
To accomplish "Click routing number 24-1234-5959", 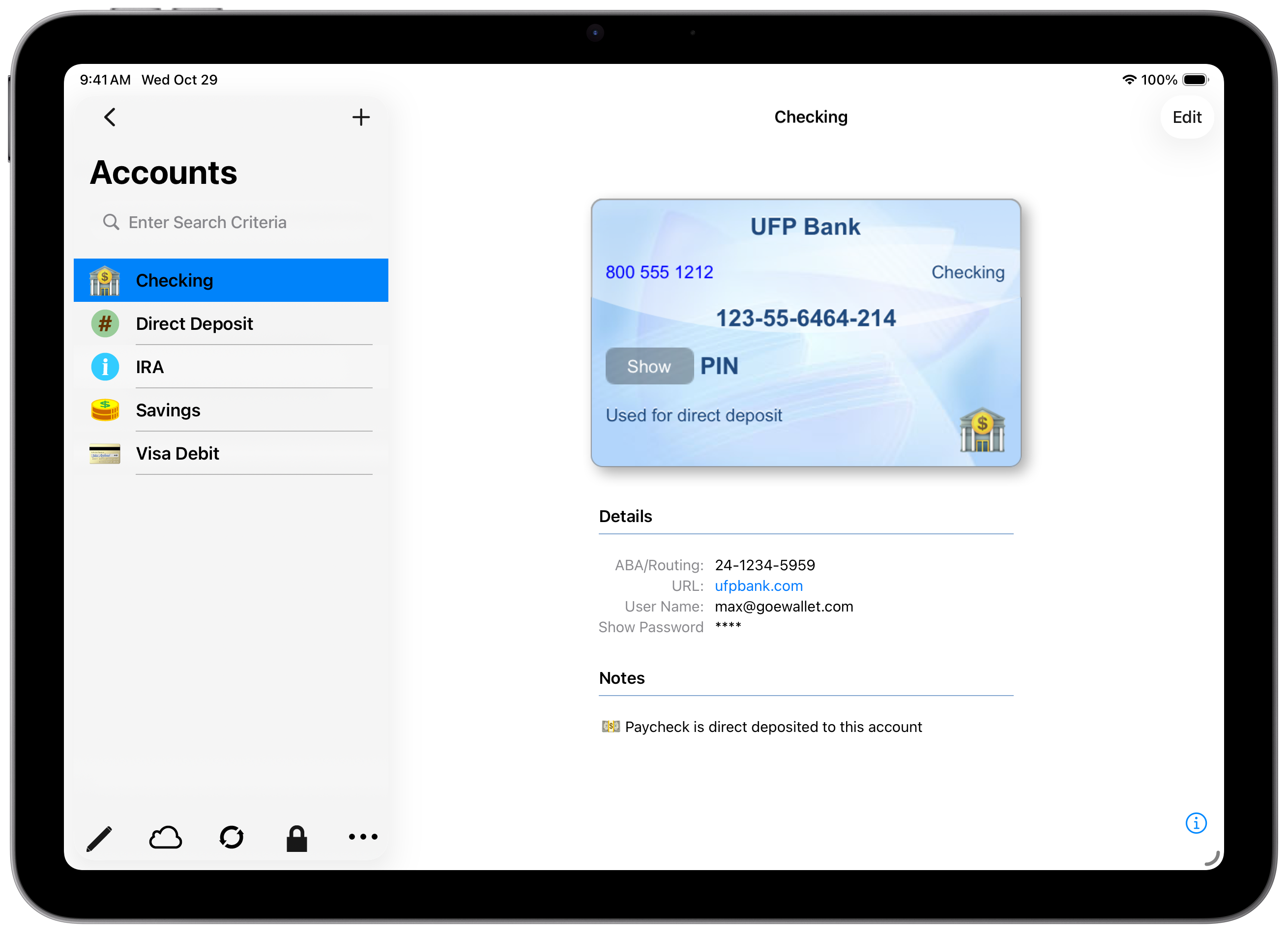I will (765, 565).
